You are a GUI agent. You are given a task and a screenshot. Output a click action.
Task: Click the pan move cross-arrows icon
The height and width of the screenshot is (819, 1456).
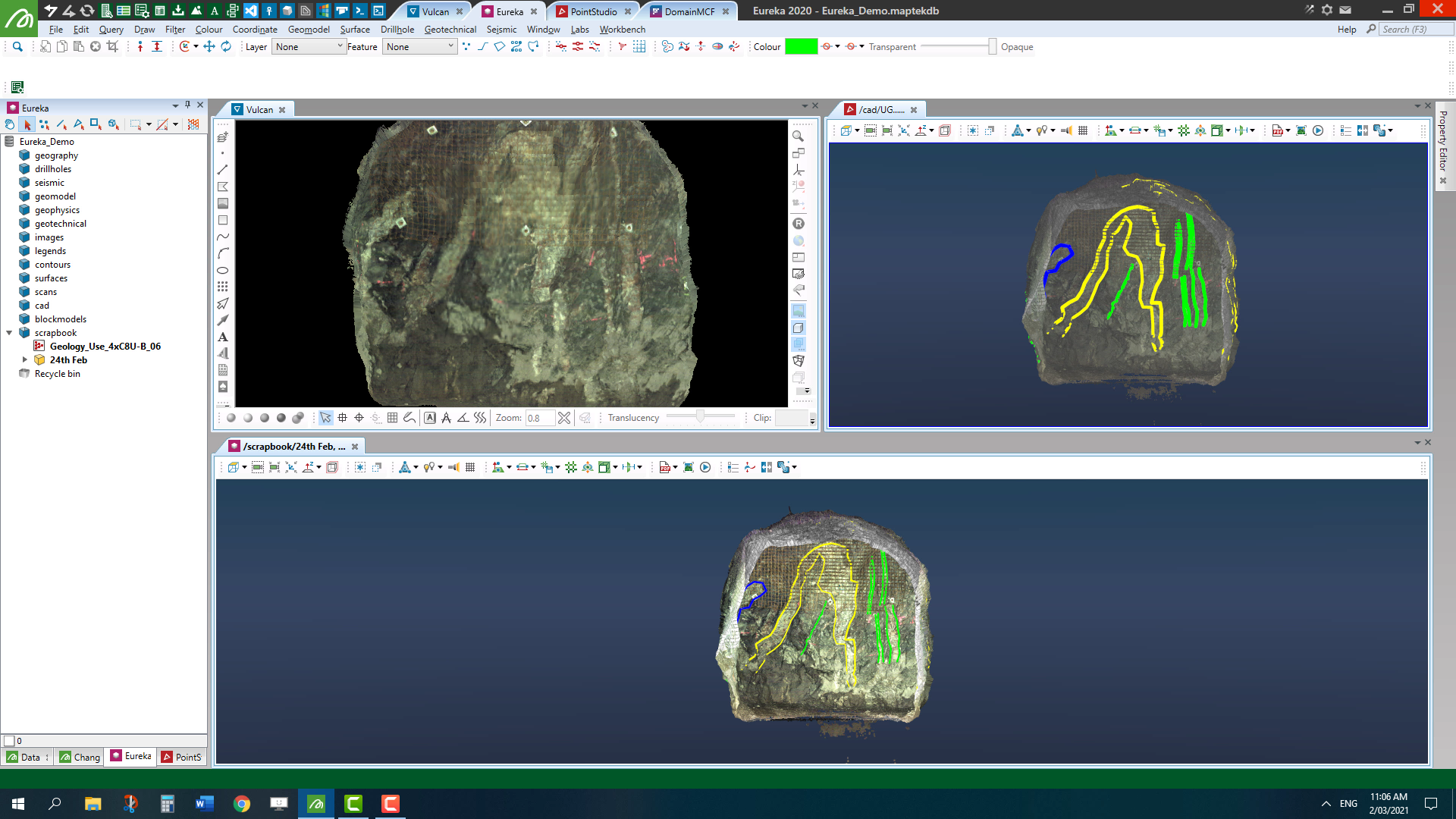pos(209,46)
